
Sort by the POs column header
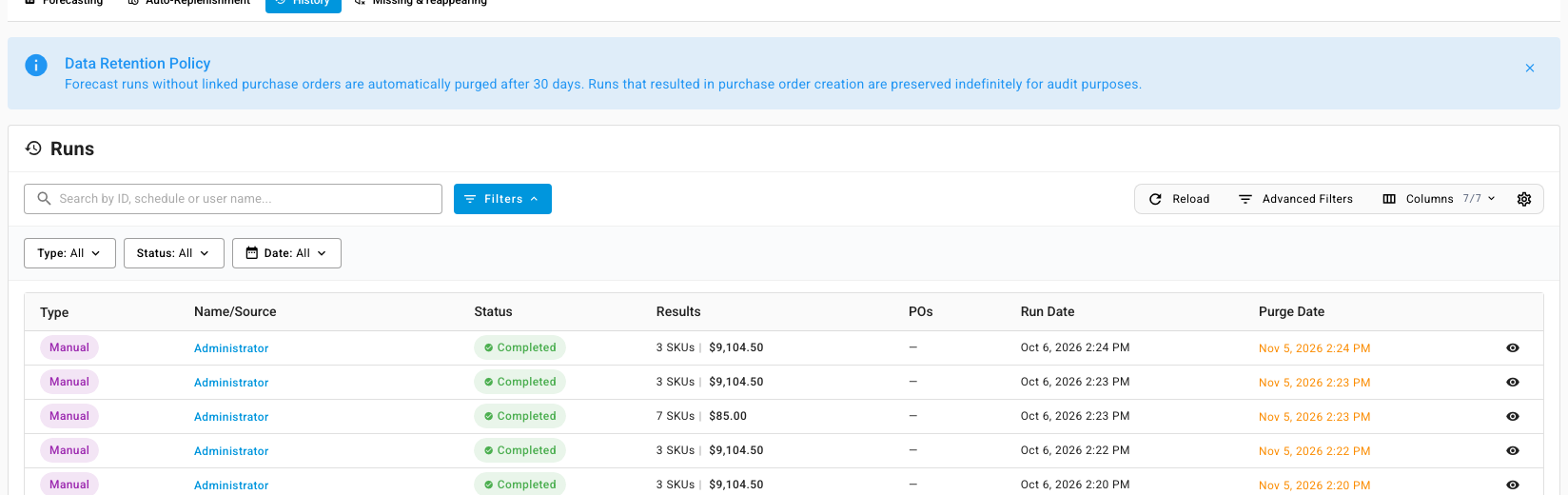click(x=920, y=311)
